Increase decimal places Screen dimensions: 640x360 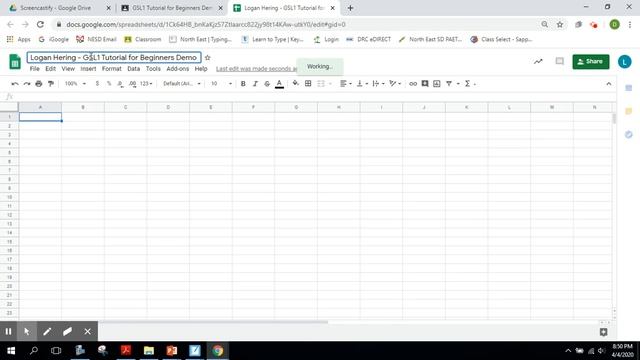click(132, 84)
